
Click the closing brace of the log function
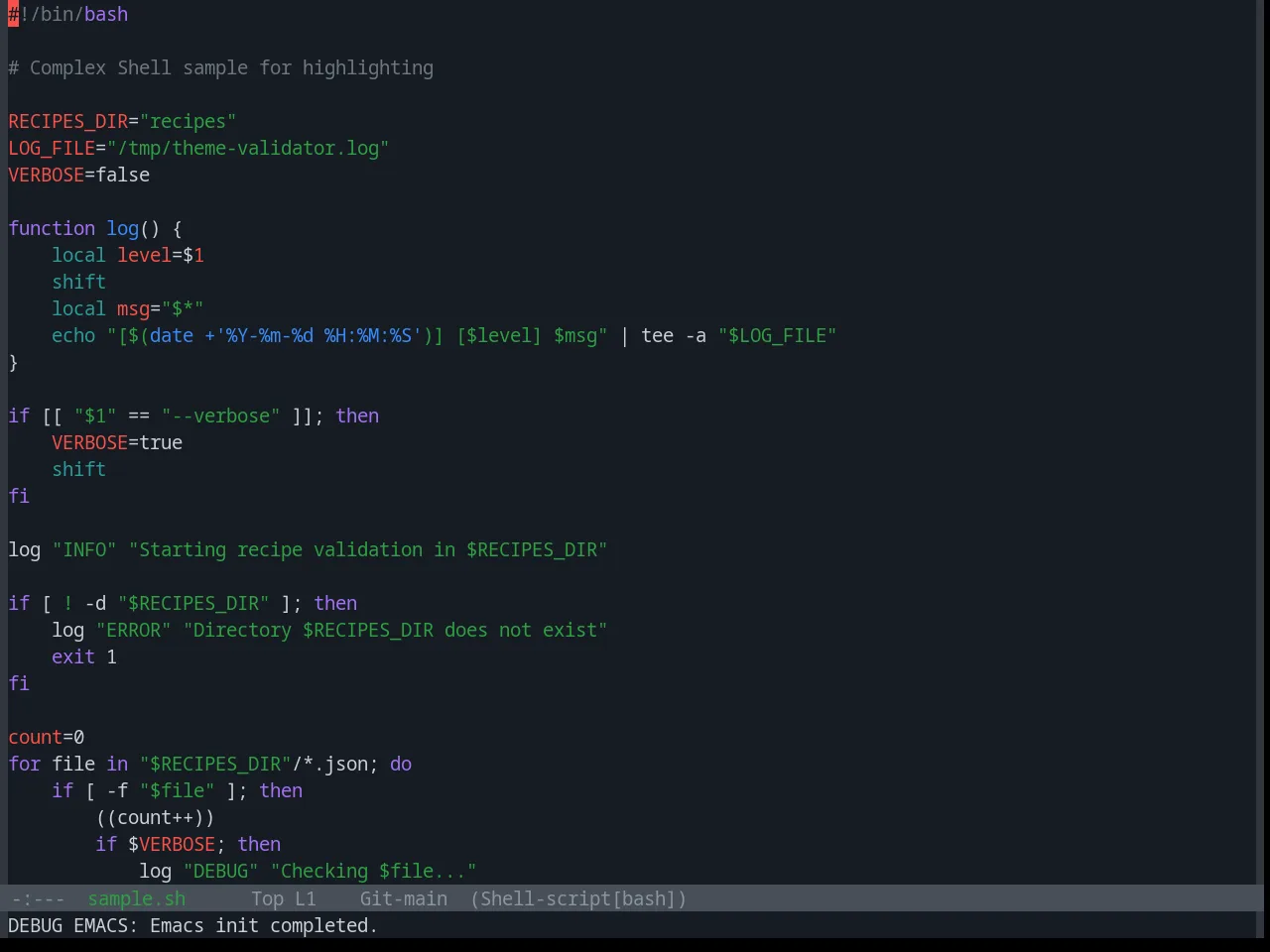click(13, 362)
